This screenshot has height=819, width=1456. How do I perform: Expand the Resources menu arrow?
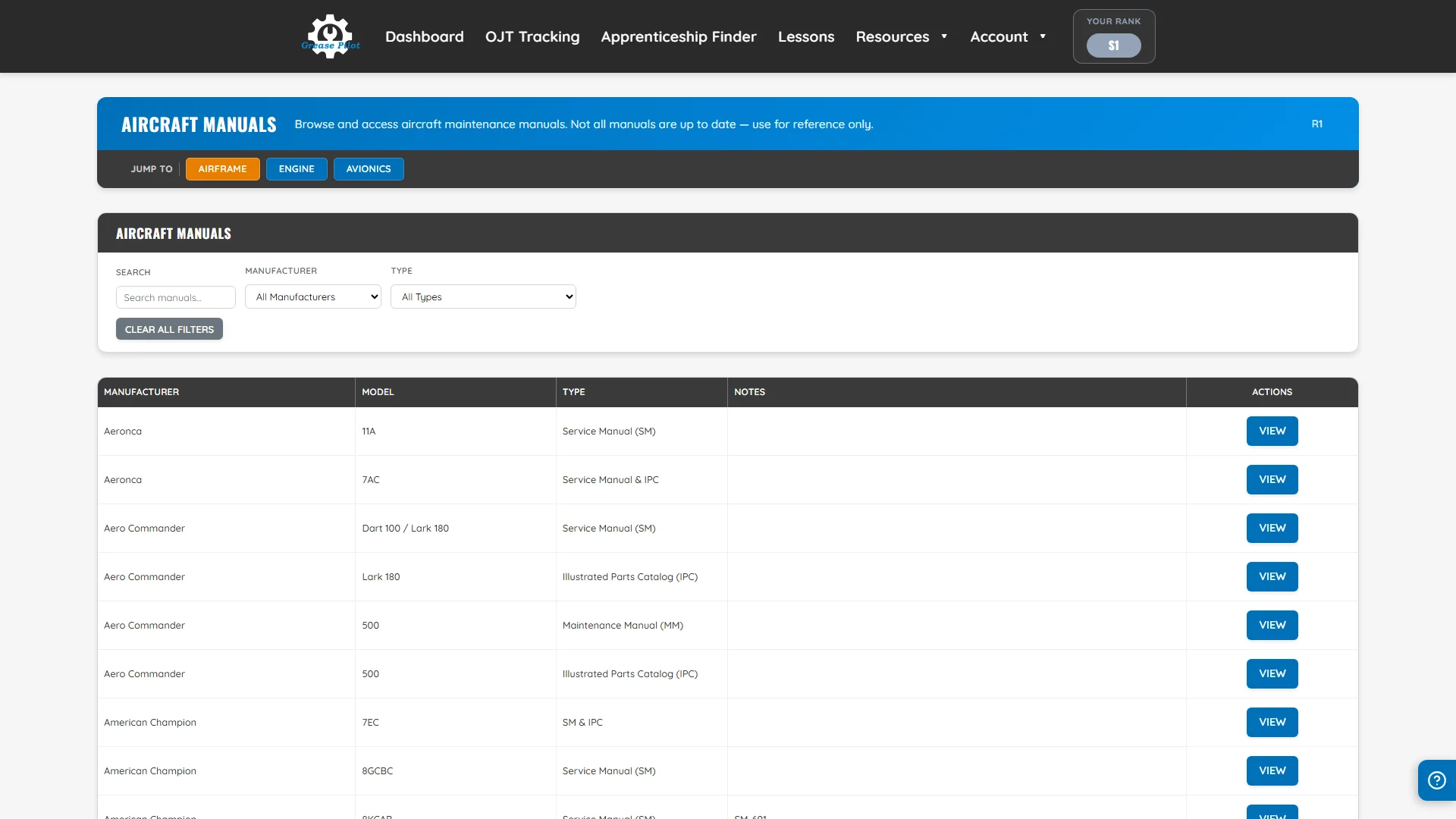[x=944, y=36]
